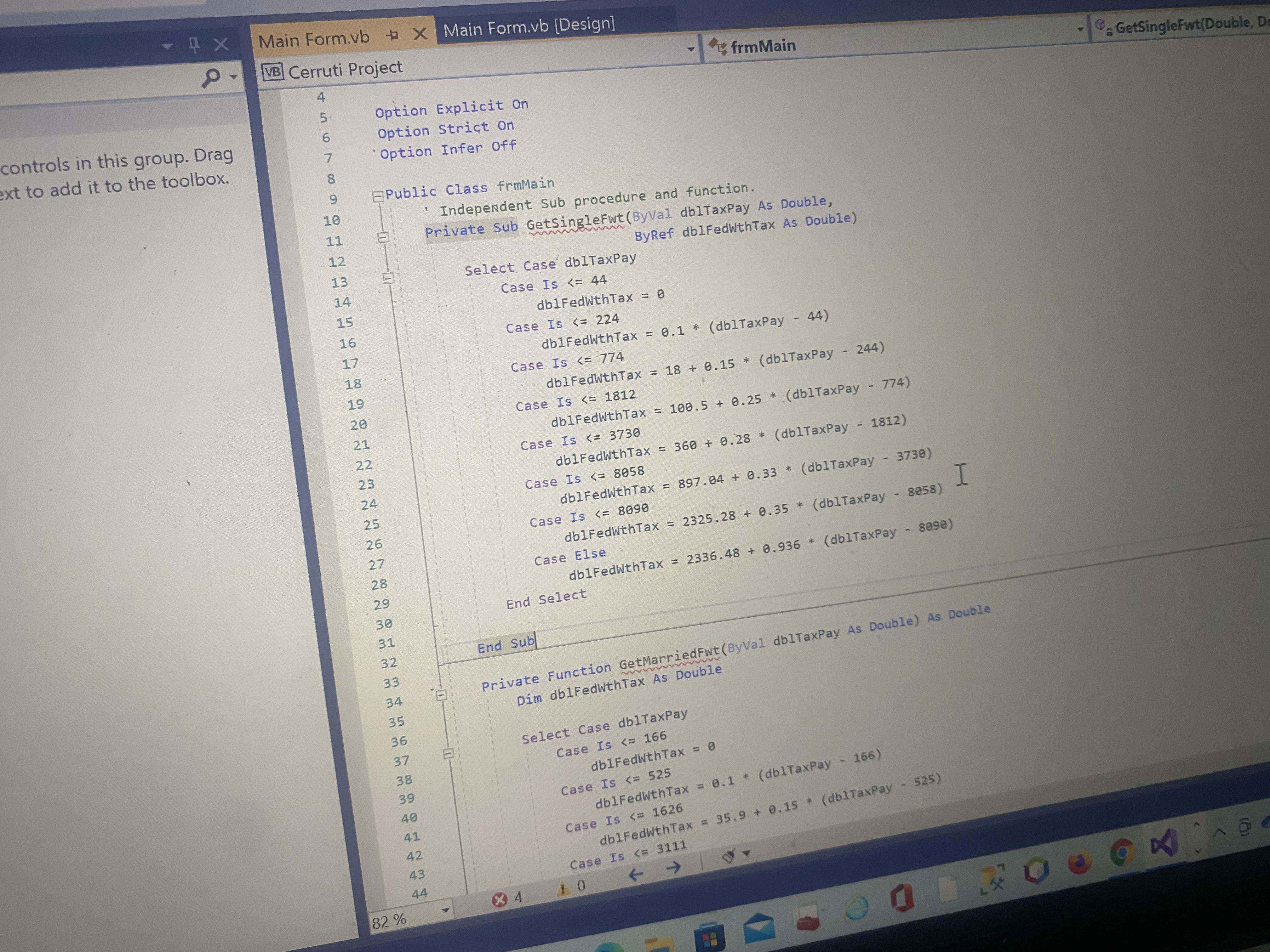The width and height of the screenshot is (1270, 952).
Task: Click 'Case Is <= 1812' line
Action: point(576,400)
